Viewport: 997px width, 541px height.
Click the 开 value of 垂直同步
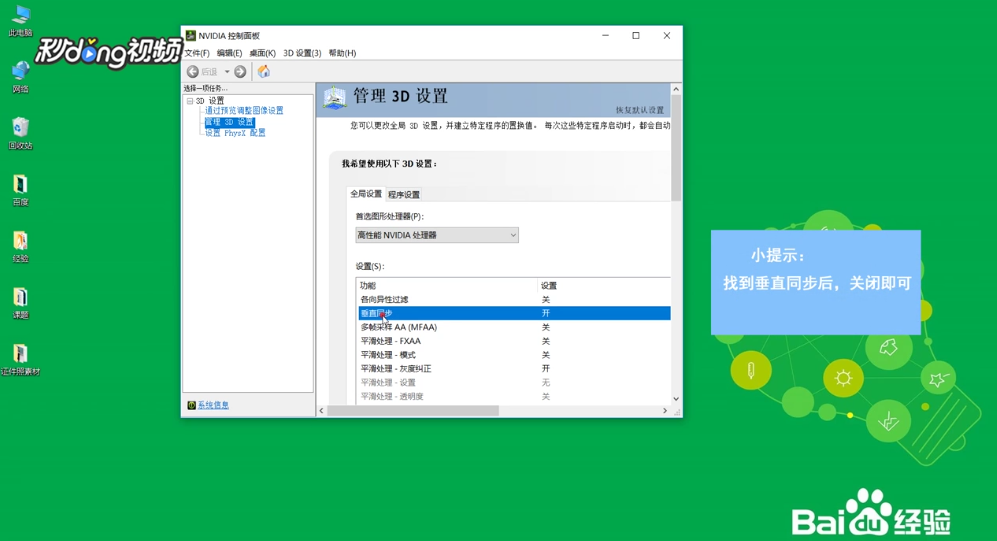point(546,313)
